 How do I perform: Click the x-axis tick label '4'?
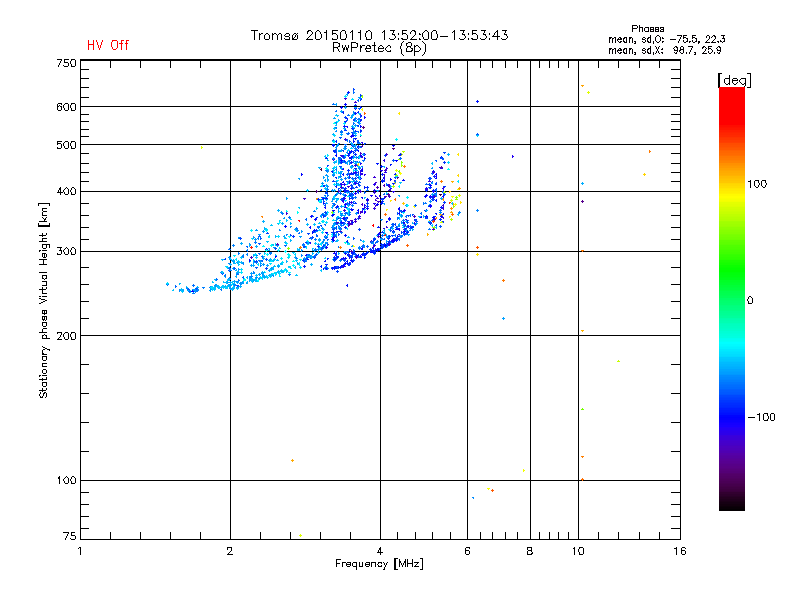coord(380,551)
